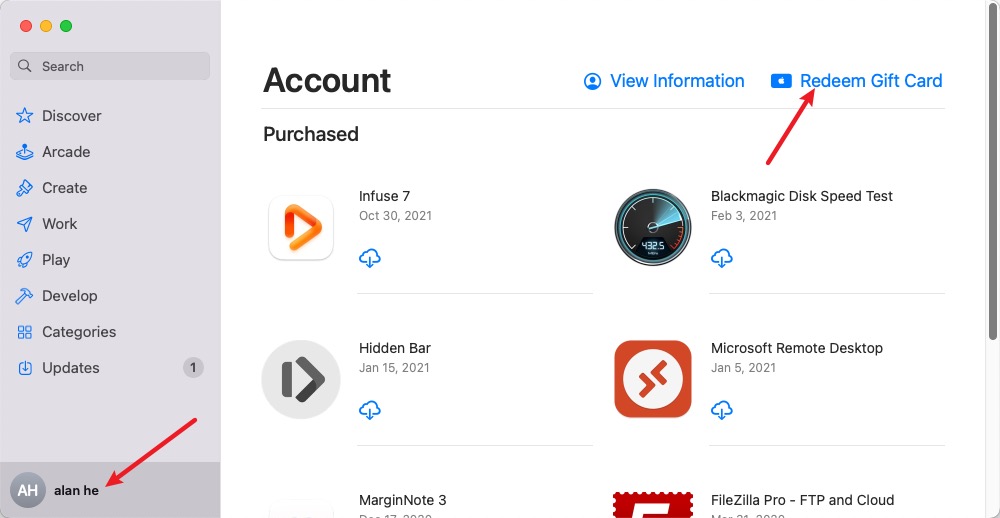The image size is (1000, 518).
Task: Click the Oct 30, 2021 purchase date
Action: (395, 216)
